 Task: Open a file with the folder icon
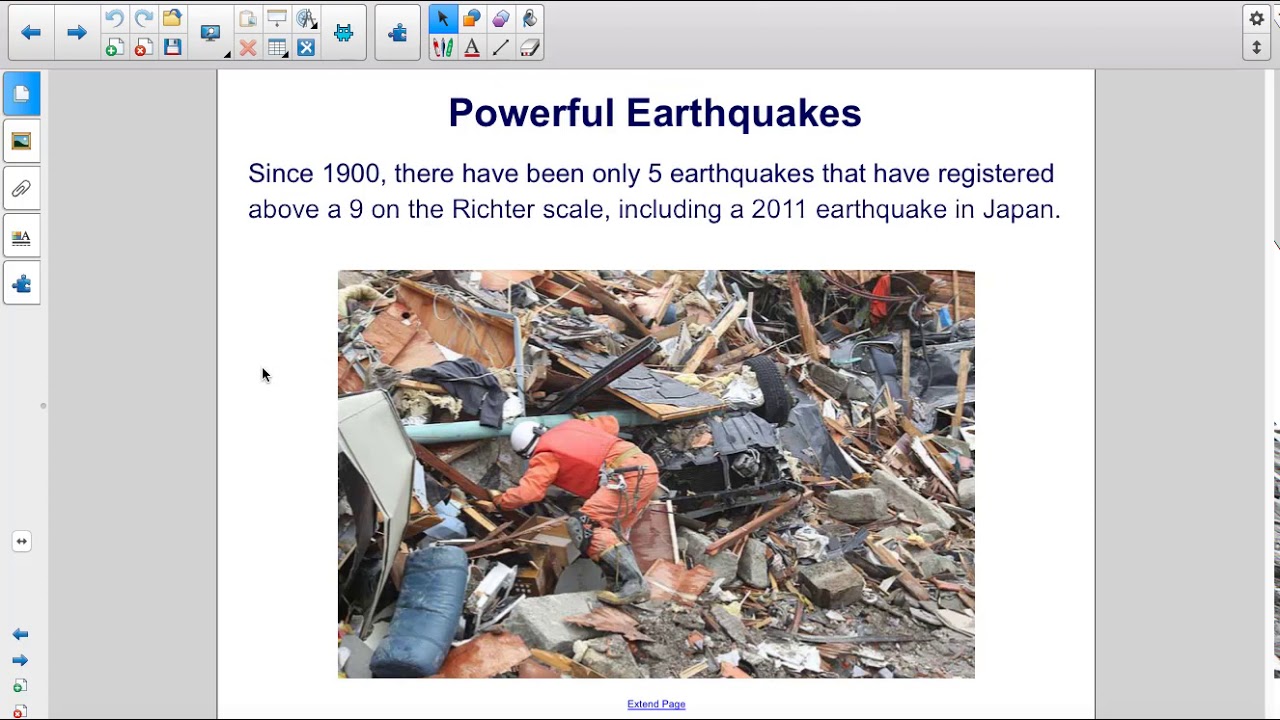(172, 19)
